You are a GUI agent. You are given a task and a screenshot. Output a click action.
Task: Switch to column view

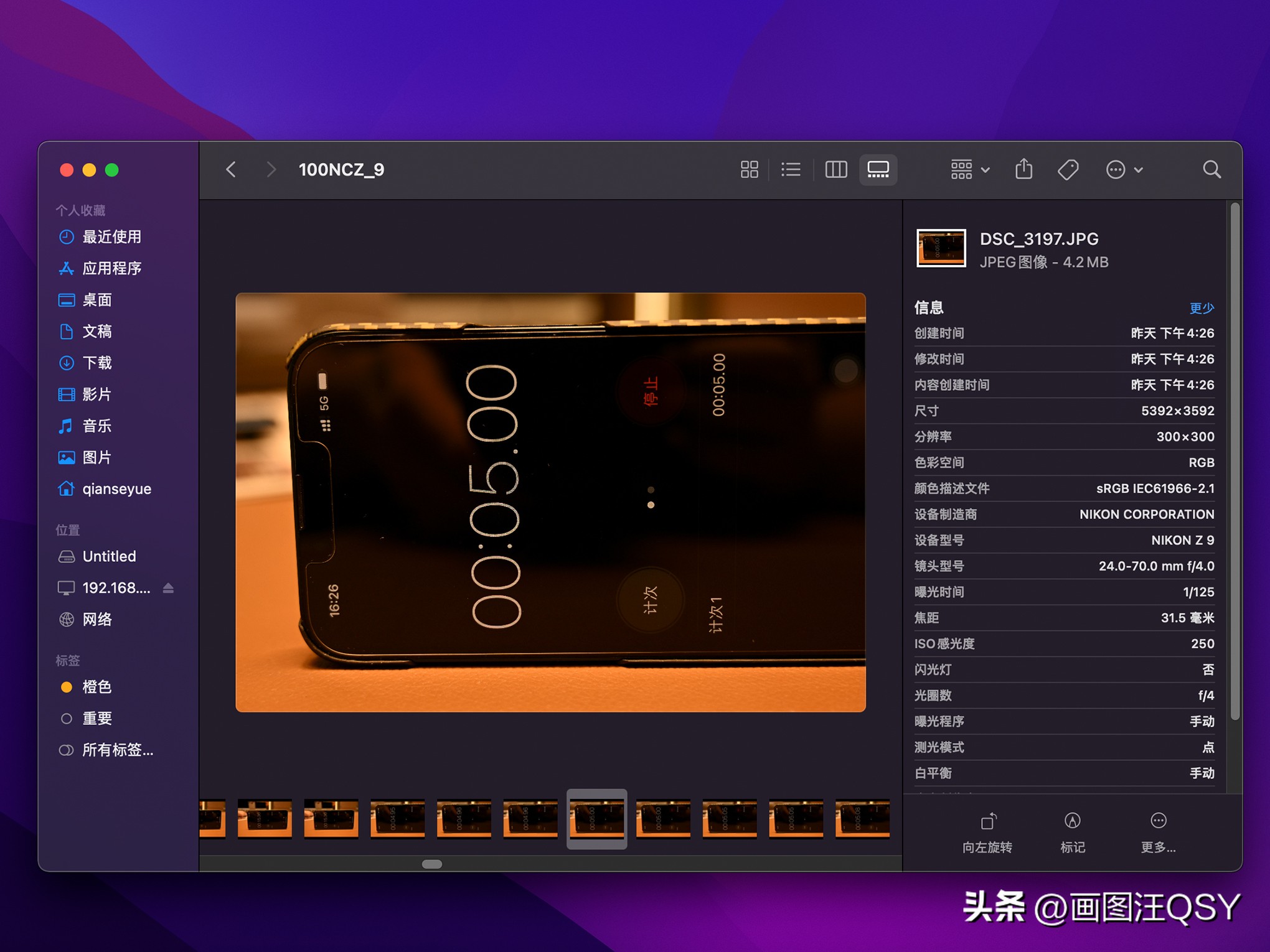pyautogui.click(x=835, y=169)
